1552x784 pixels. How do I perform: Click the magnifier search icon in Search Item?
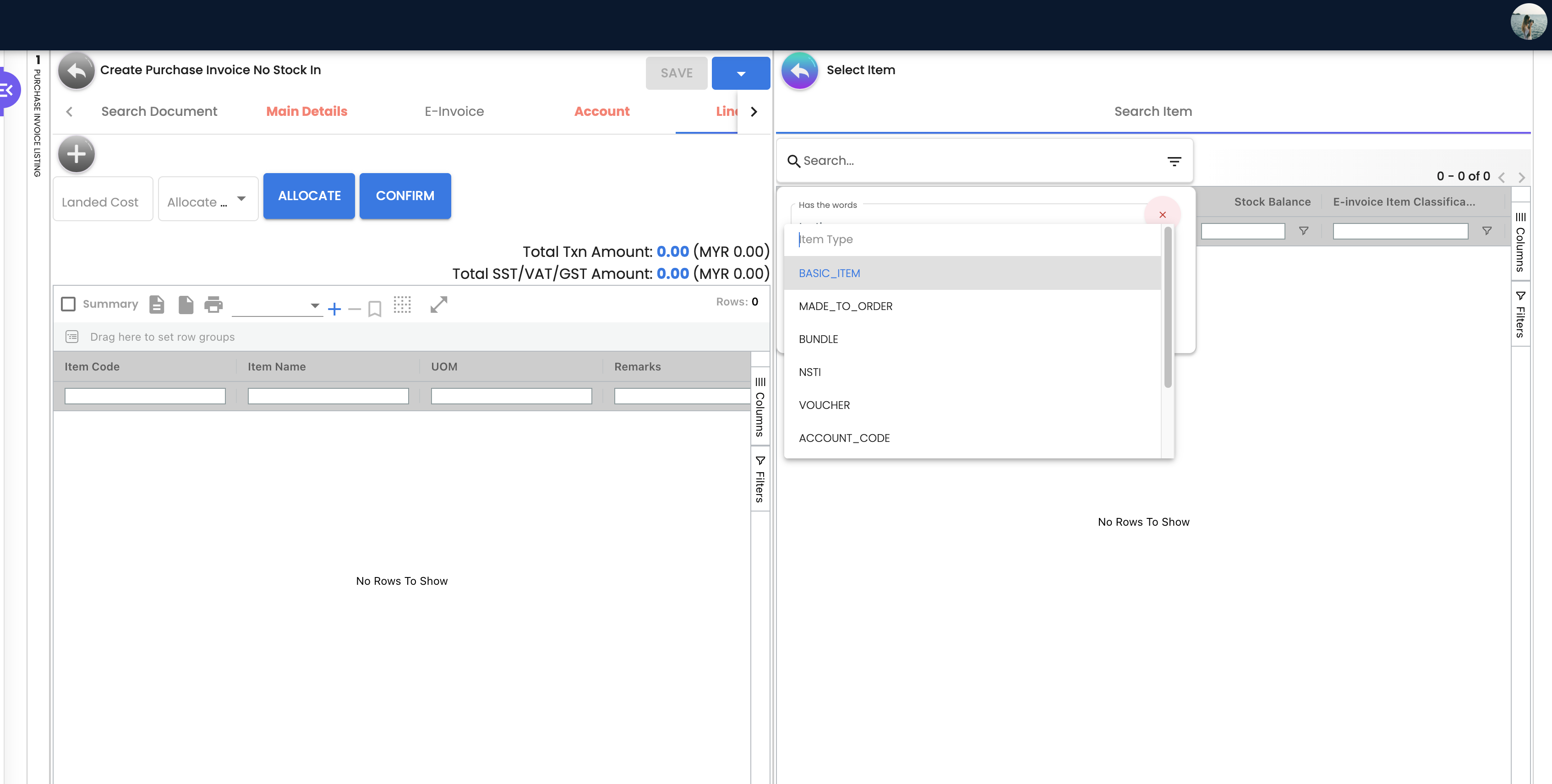[794, 161]
